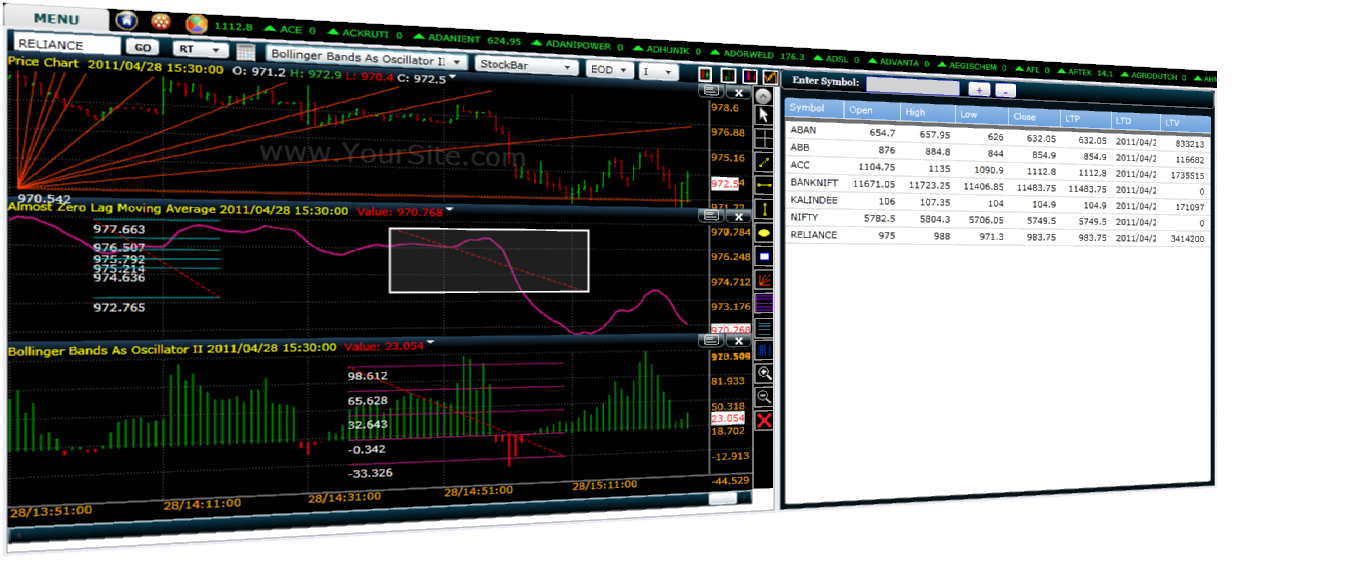Select the rectangle drawing tool
Screen dimensions: 1360x562
coord(764,256)
